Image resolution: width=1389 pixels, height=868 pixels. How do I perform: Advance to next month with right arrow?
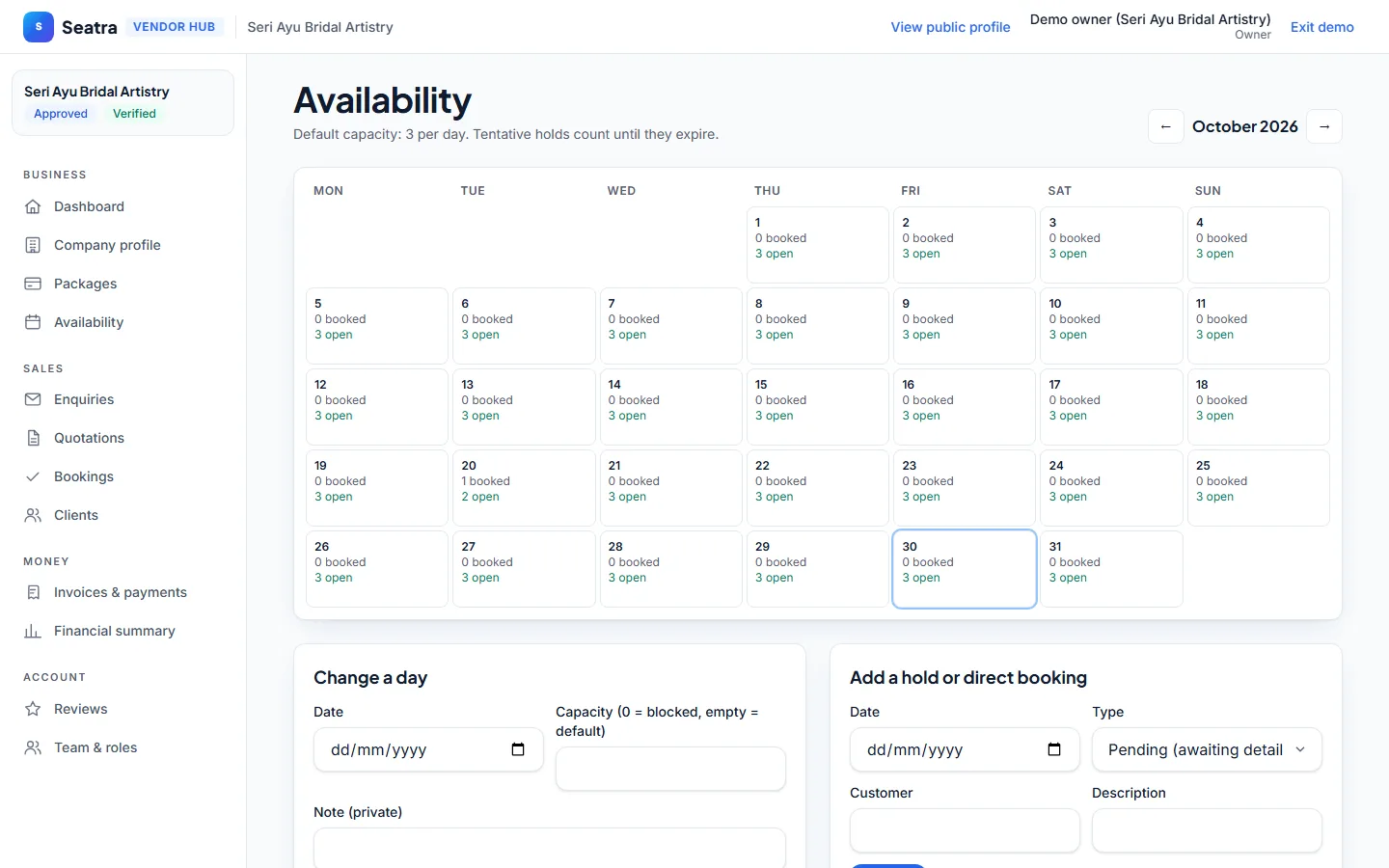1324,126
